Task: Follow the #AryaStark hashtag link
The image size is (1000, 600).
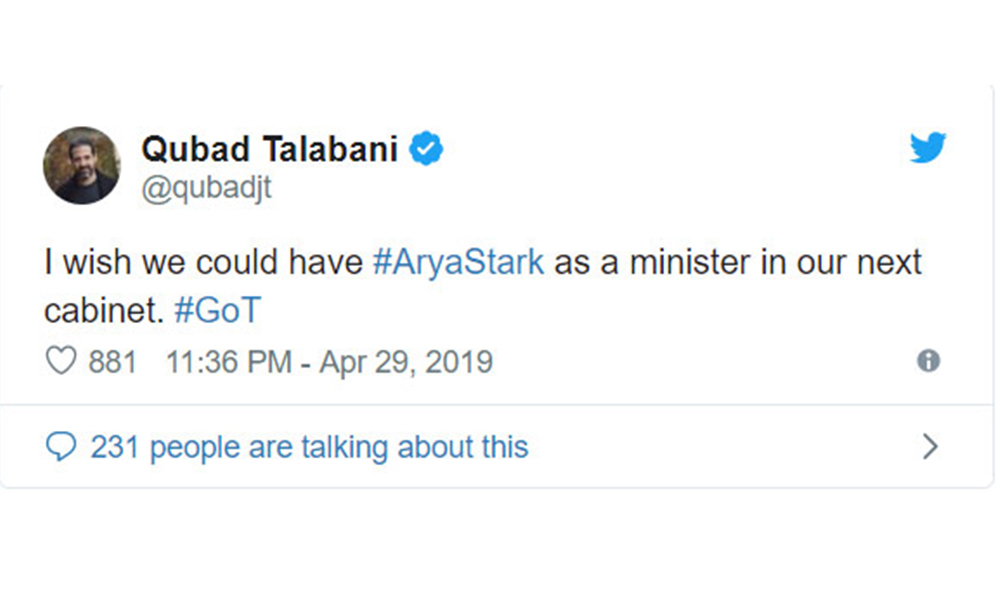Action: [x=458, y=263]
